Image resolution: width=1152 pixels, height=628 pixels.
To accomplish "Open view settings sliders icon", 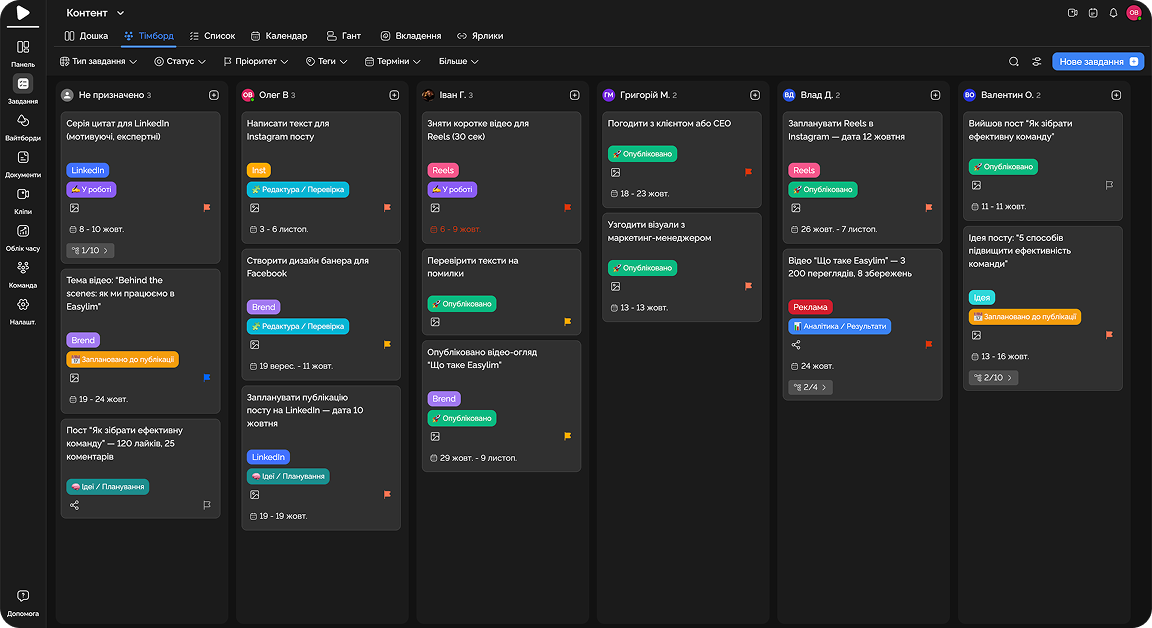I will coord(1037,62).
